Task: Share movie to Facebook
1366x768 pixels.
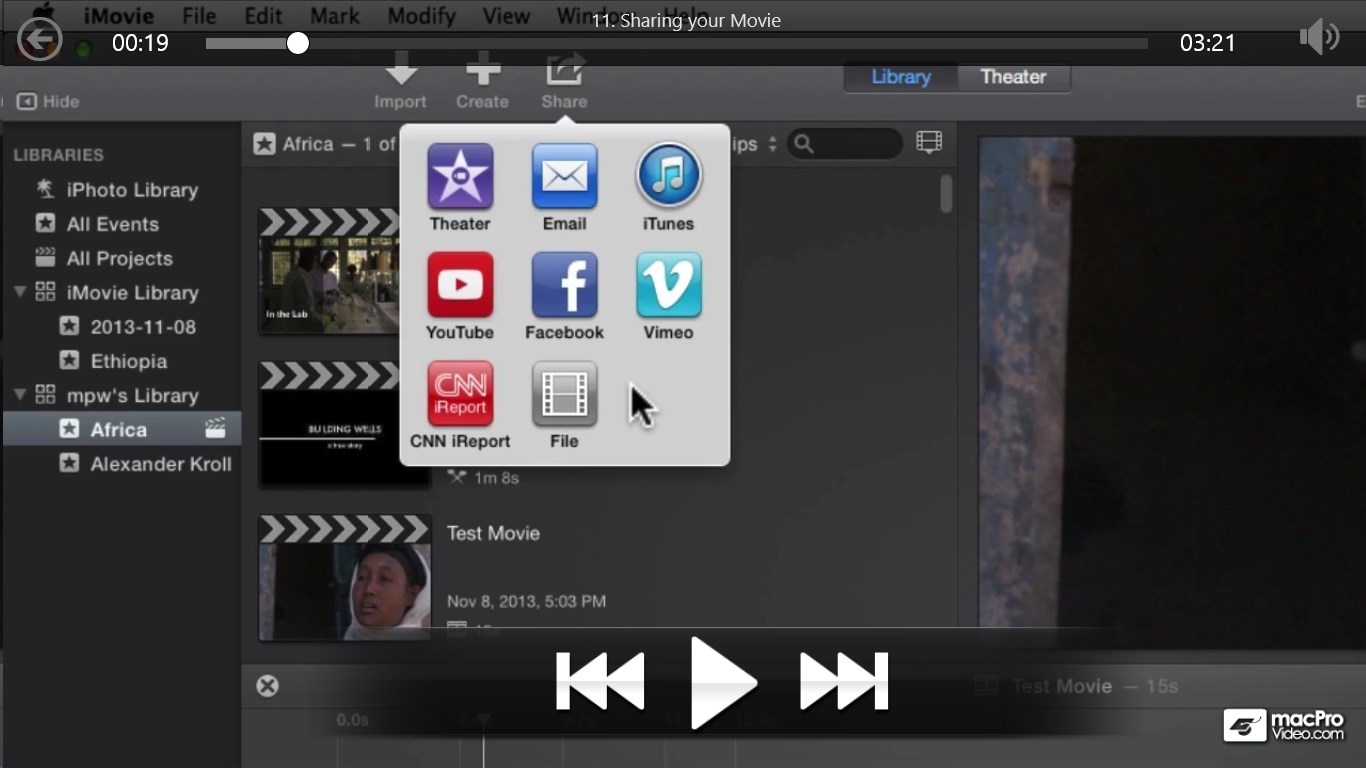Action: [564, 296]
